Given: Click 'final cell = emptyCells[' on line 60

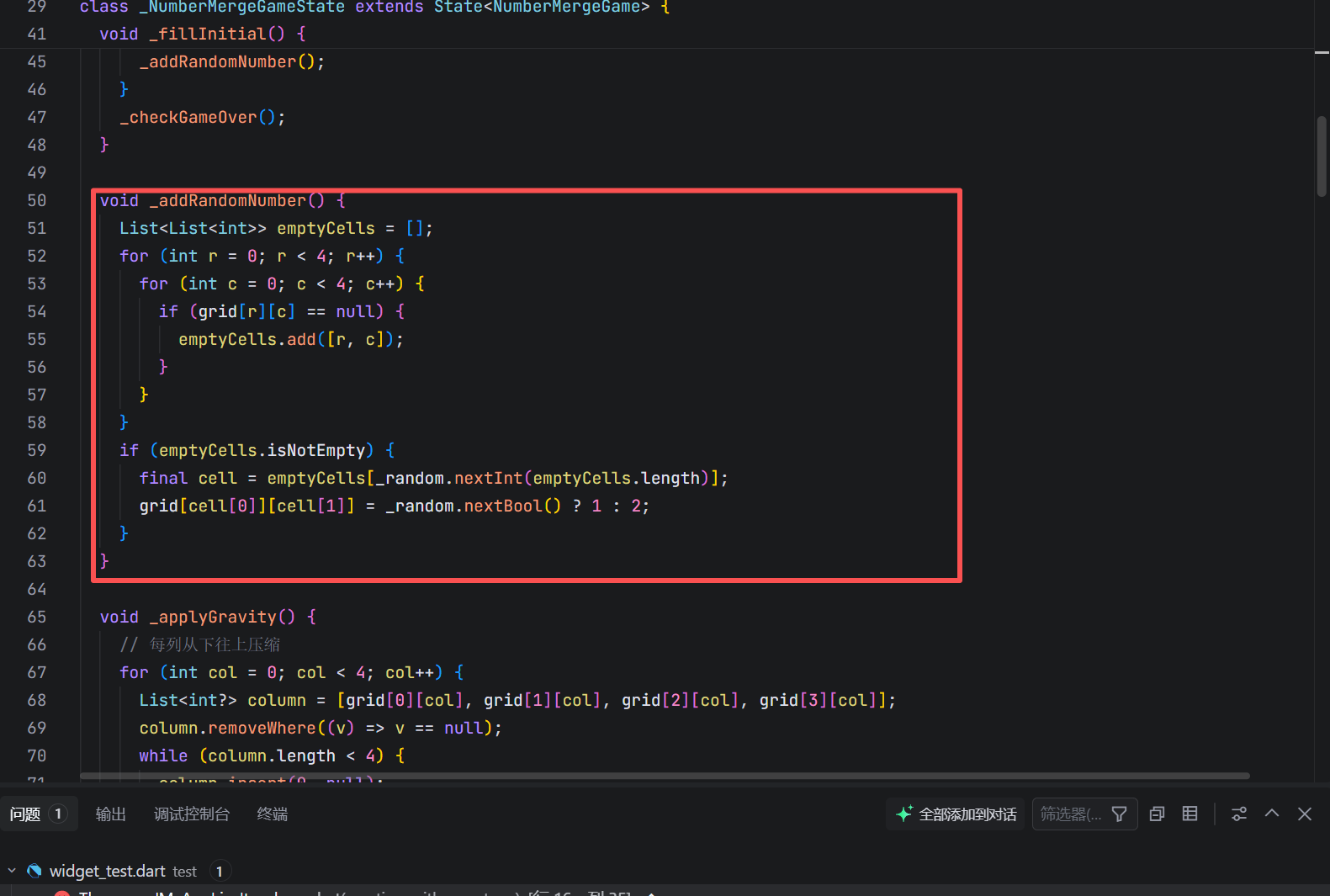Looking at the screenshot, I should [257, 478].
